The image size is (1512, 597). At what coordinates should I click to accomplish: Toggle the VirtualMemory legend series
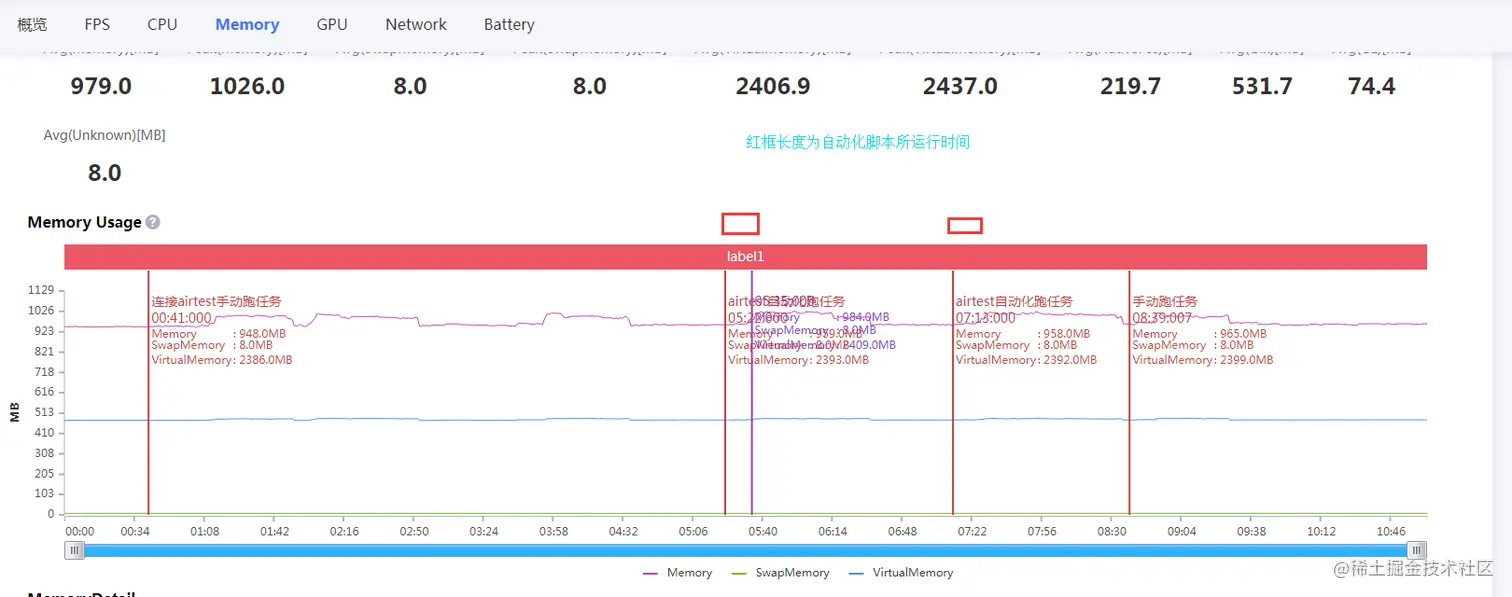tap(901, 573)
